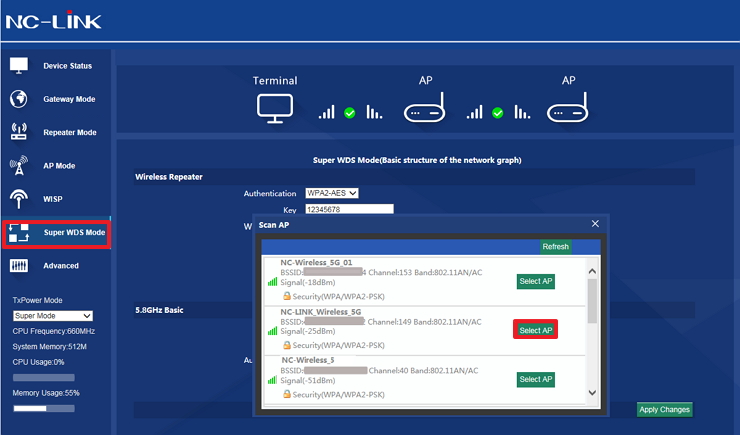Screen dimensions: 740x435
Task: Click green check between Terminal and AP
Action: [x=350, y=113]
